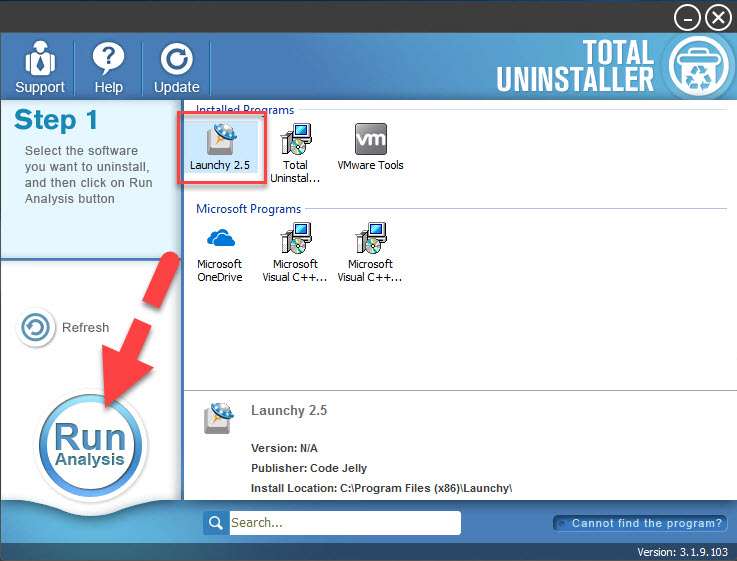Check for software Update
Screen dimensions: 737x561
click(x=176, y=68)
